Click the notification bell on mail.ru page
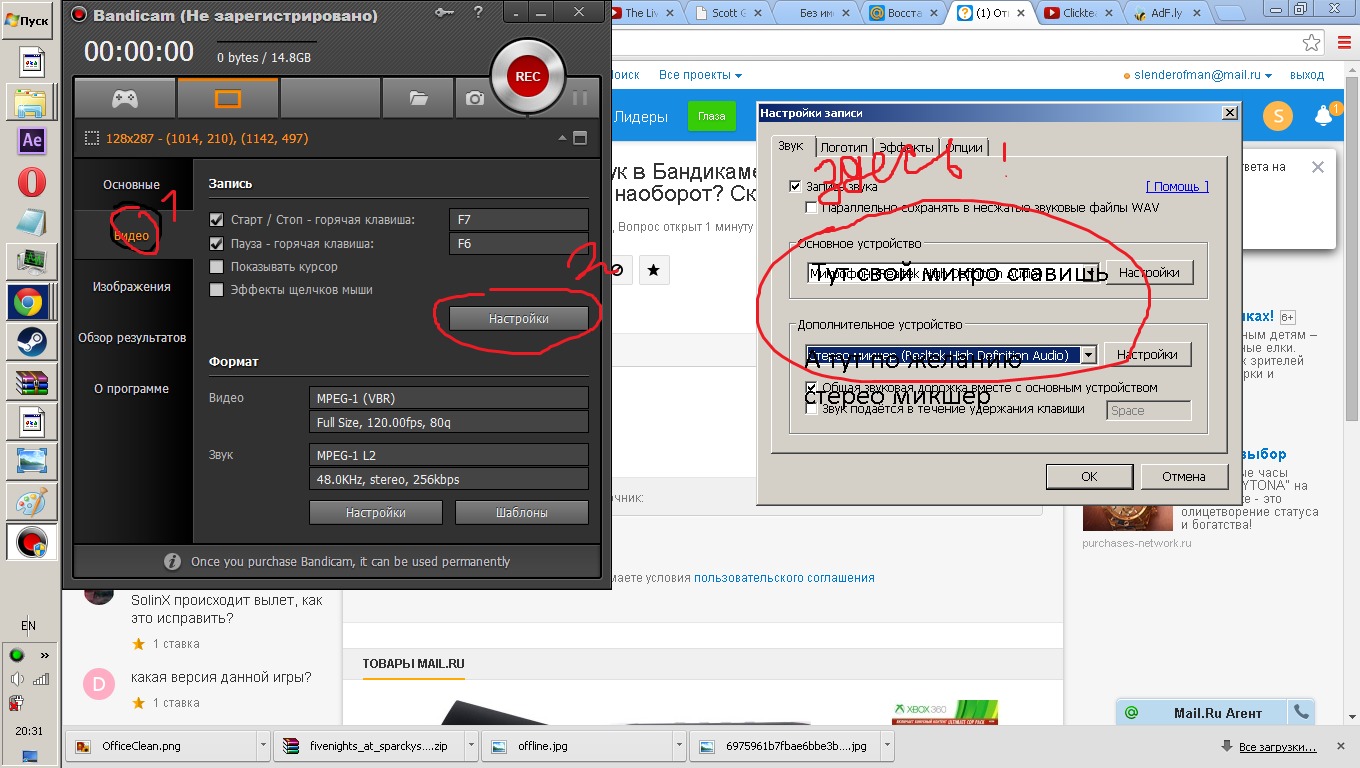This screenshot has height=768, width=1360. point(1324,115)
